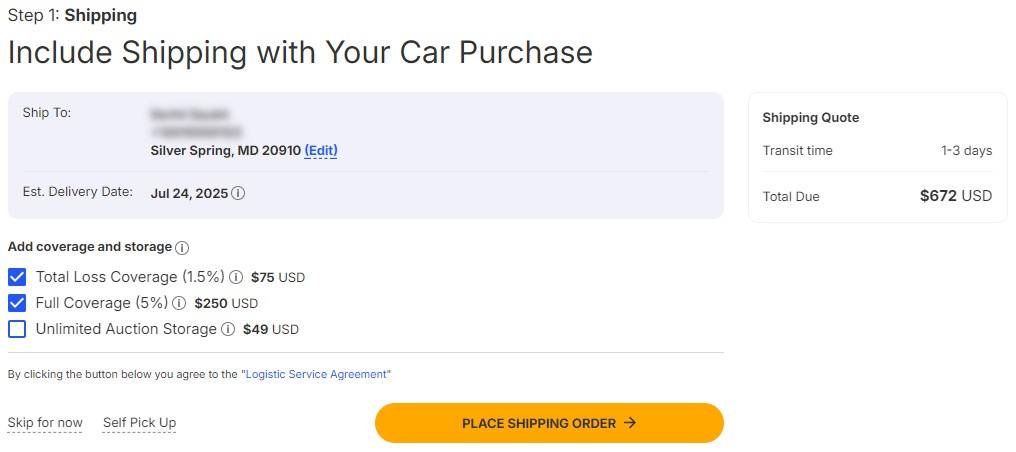Screen dimensions: 1016x452
Task: Enable the Unlimited Auction Storage checkbox
Action: pyautogui.click(x=17, y=329)
